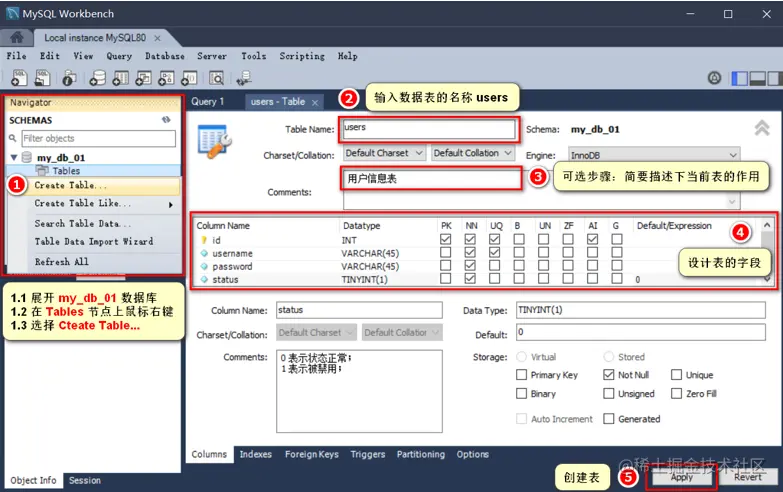Refresh the schemas list icon

pos(166,120)
